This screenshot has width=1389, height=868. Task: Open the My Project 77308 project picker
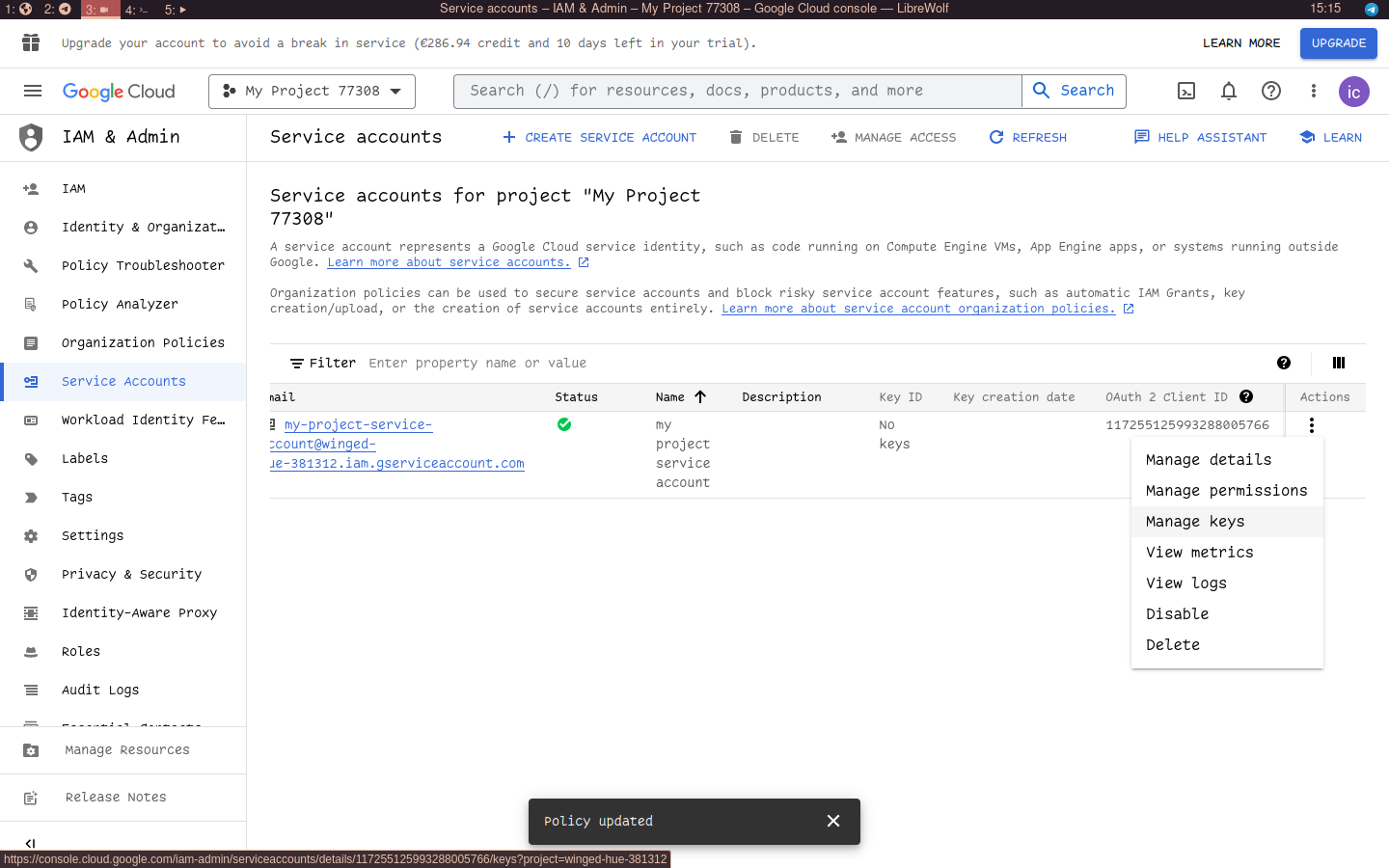pyautogui.click(x=311, y=91)
